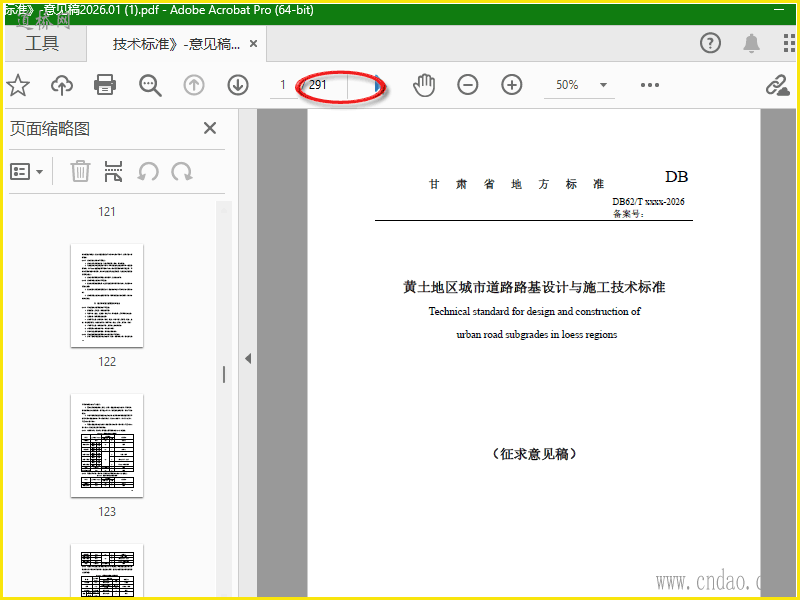
Task: Click the 50% zoom level field
Action: coord(567,85)
